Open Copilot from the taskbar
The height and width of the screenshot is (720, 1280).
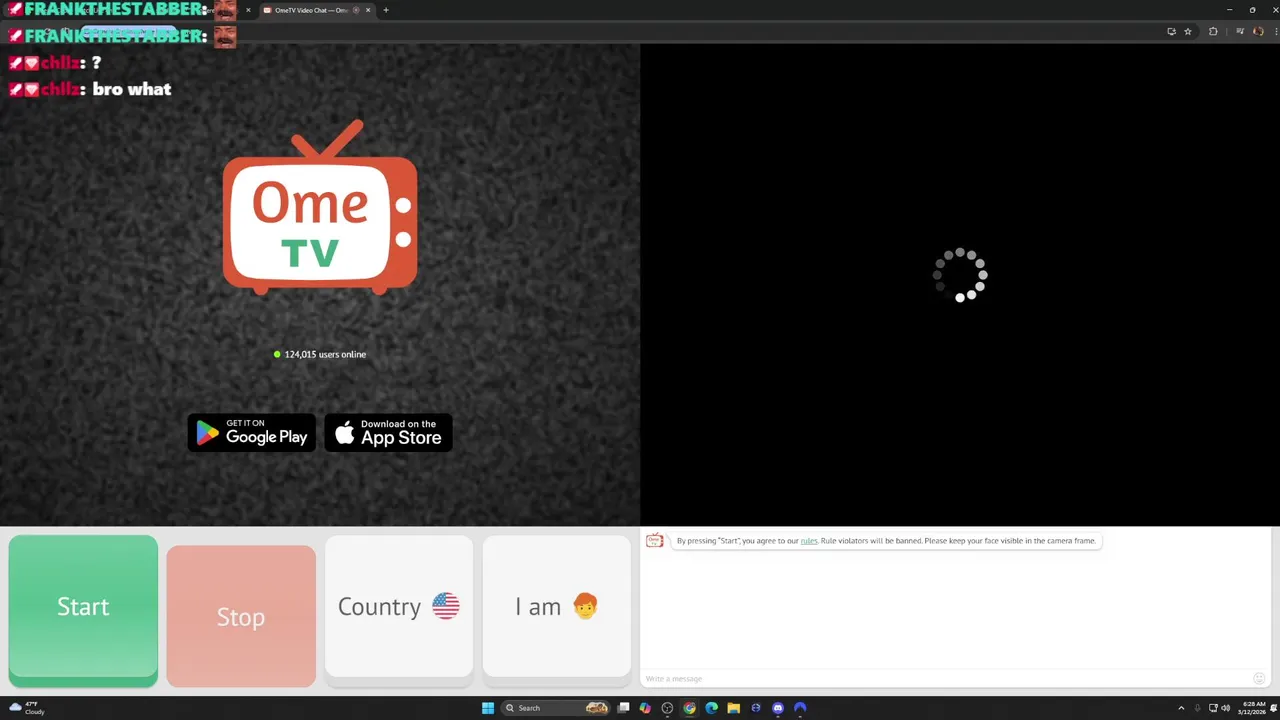[x=645, y=708]
